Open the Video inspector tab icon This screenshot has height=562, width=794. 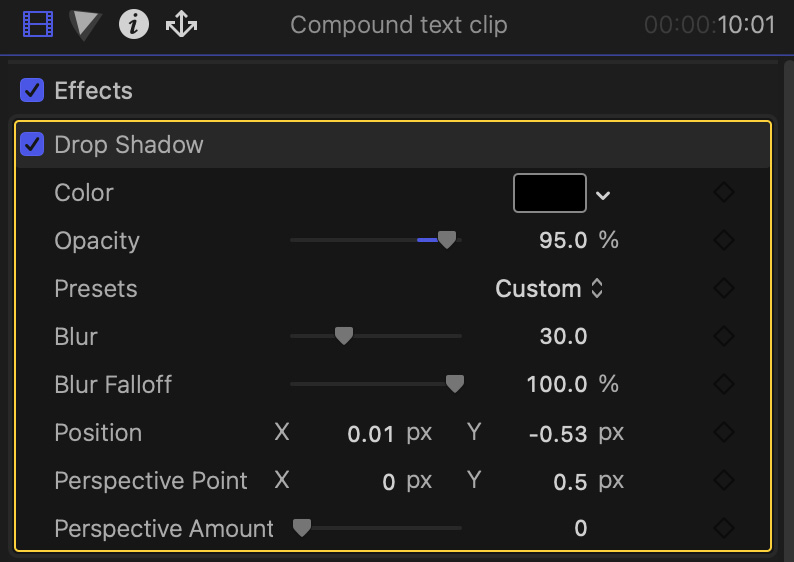pyautogui.click(x=37, y=24)
